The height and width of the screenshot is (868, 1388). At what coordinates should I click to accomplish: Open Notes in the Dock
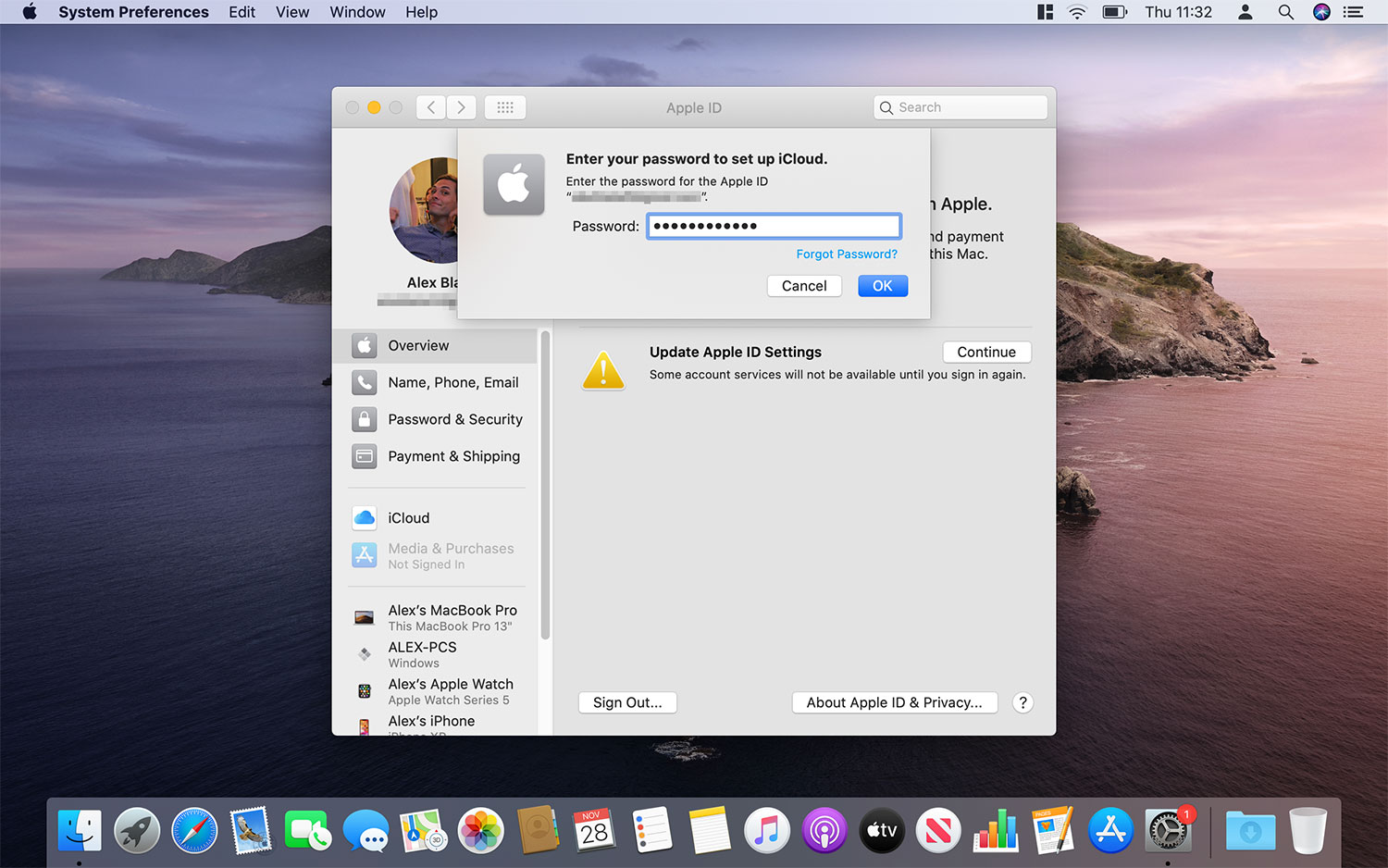click(x=710, y=830)
